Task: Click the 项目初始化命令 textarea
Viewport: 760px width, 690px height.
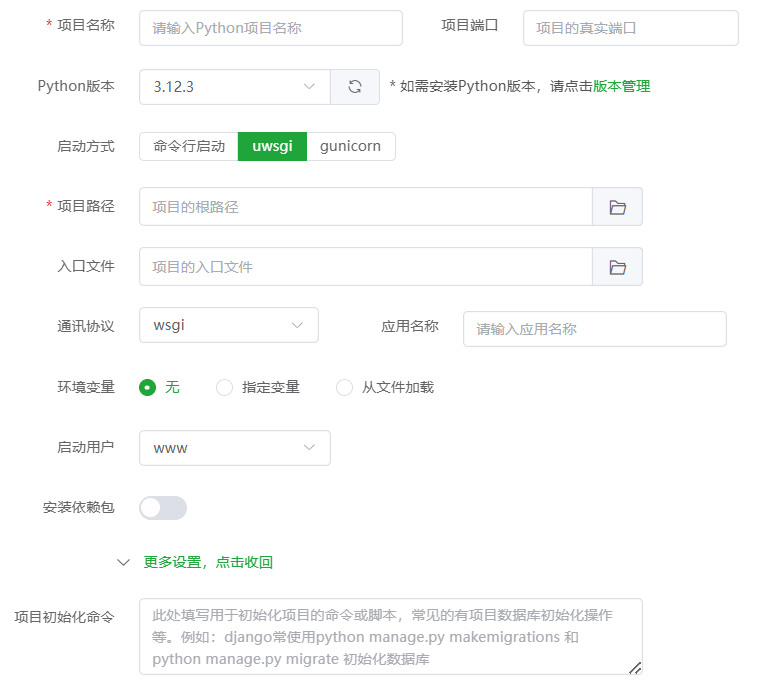Action: pyautogui.click(x=391, y=637)
